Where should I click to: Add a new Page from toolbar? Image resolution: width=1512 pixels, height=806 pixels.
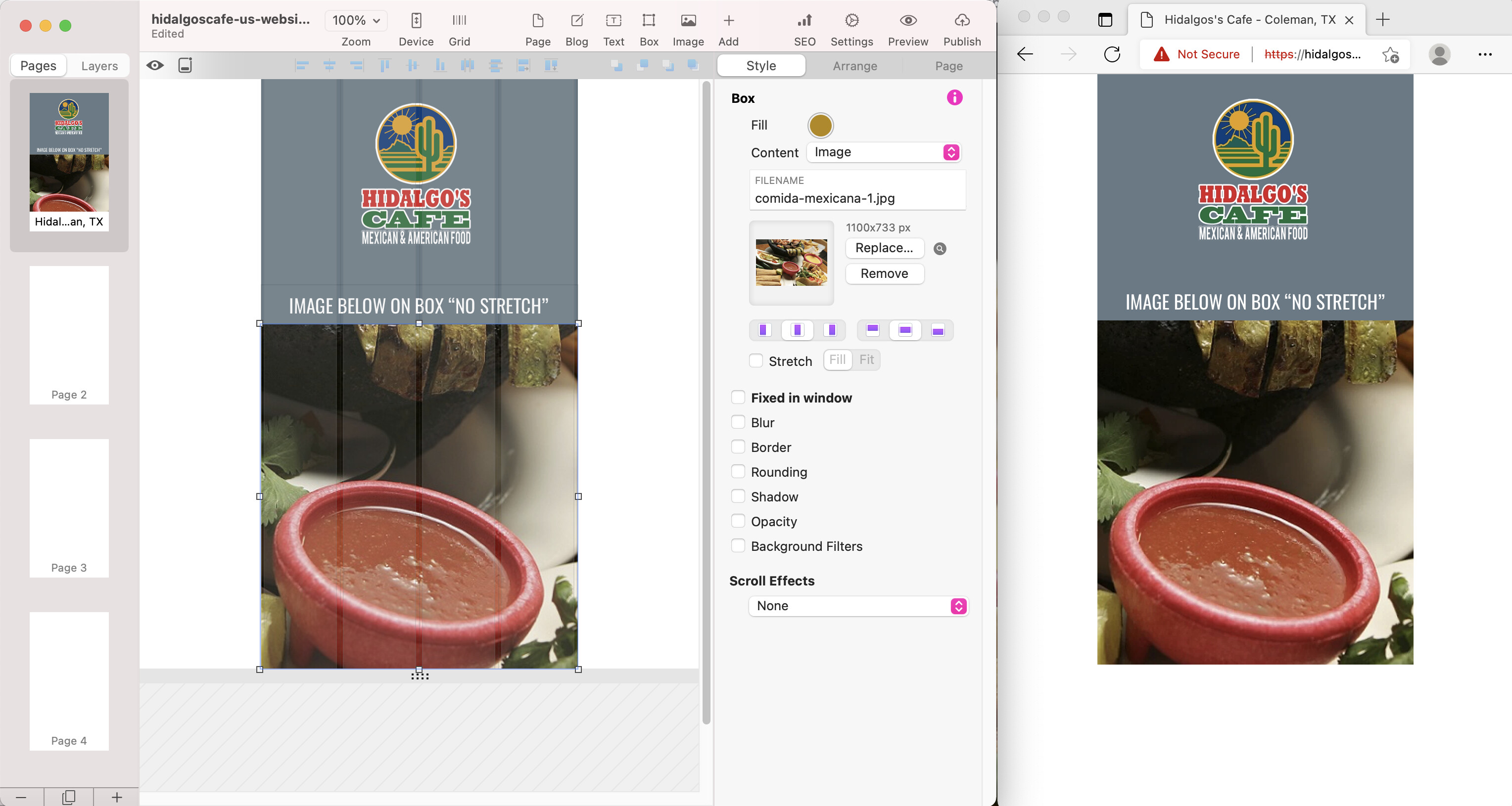tap(538, 29)
